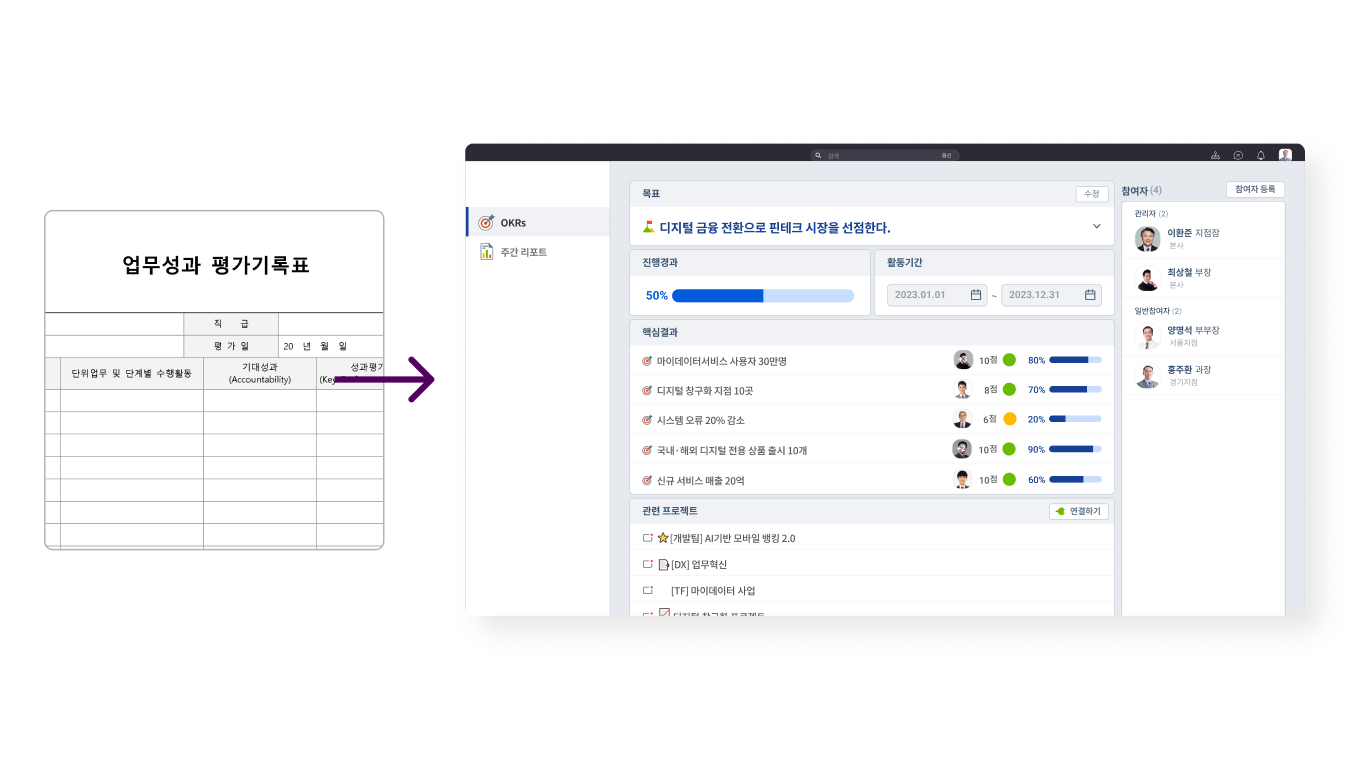Viewport: 1350px width, 759px height.
Task: Select OKRs in the left sidebar
Action: [x=515, y=222]
